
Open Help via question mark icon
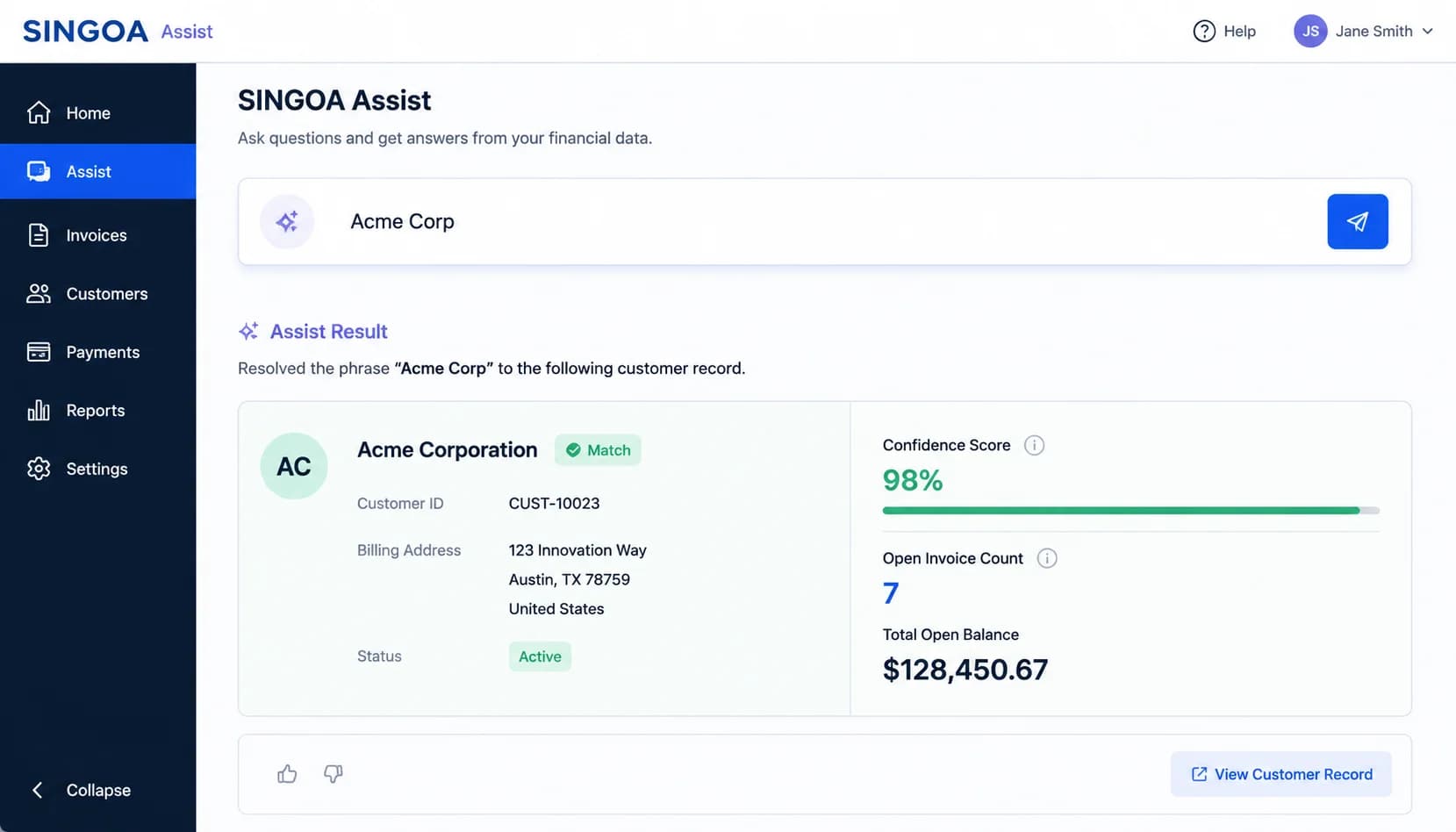point(1204,31)
